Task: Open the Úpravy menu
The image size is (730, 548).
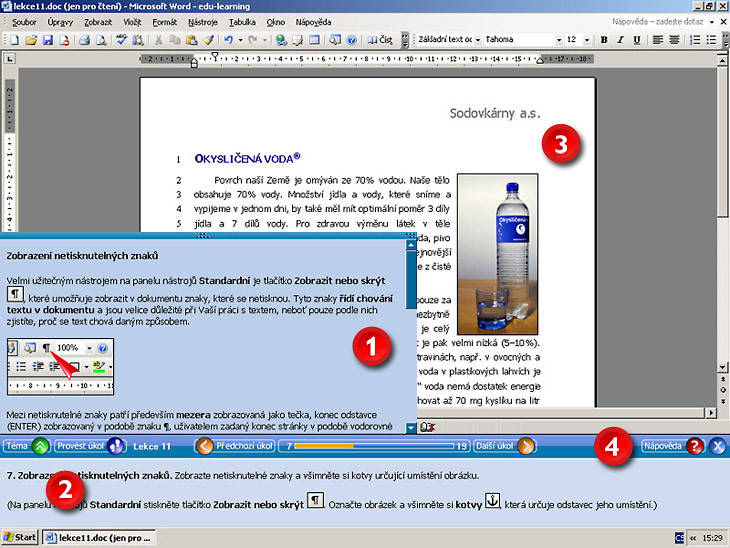Action: tap(60, 22)
